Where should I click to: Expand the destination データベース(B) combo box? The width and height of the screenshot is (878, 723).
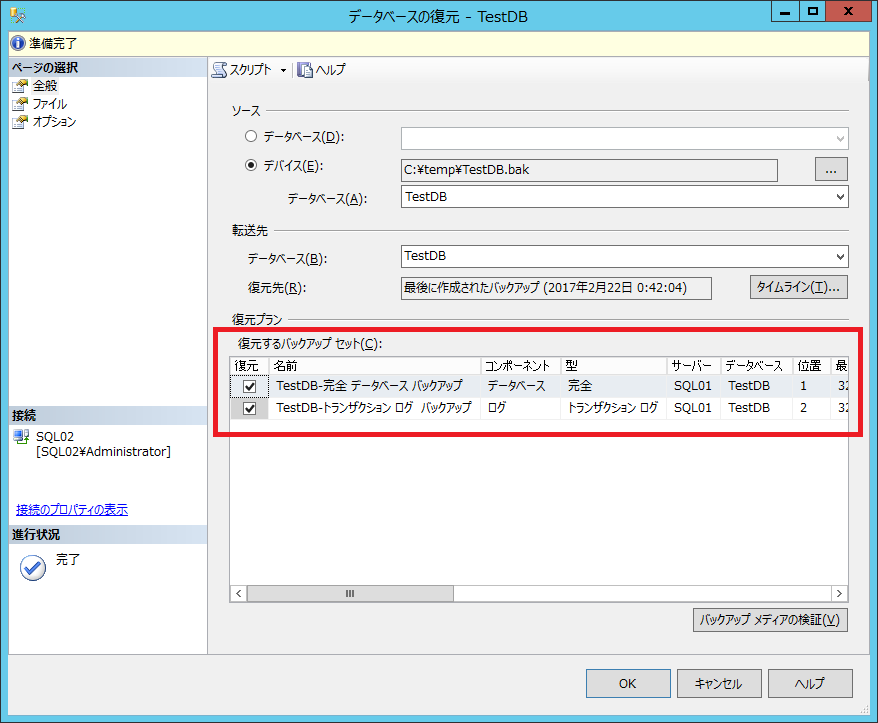coord(838,257)
